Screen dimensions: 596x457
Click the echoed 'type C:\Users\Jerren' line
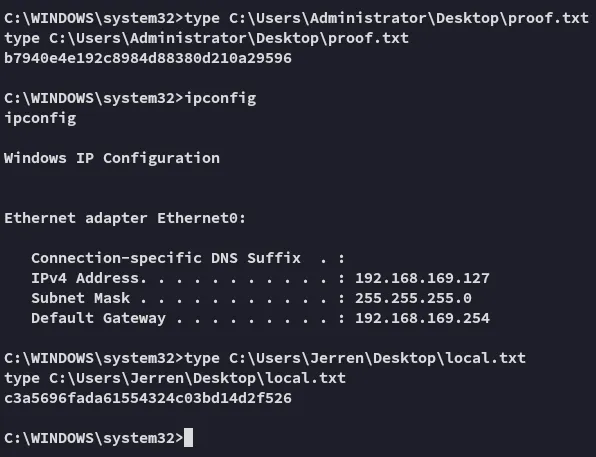click(x=175, y=378)
